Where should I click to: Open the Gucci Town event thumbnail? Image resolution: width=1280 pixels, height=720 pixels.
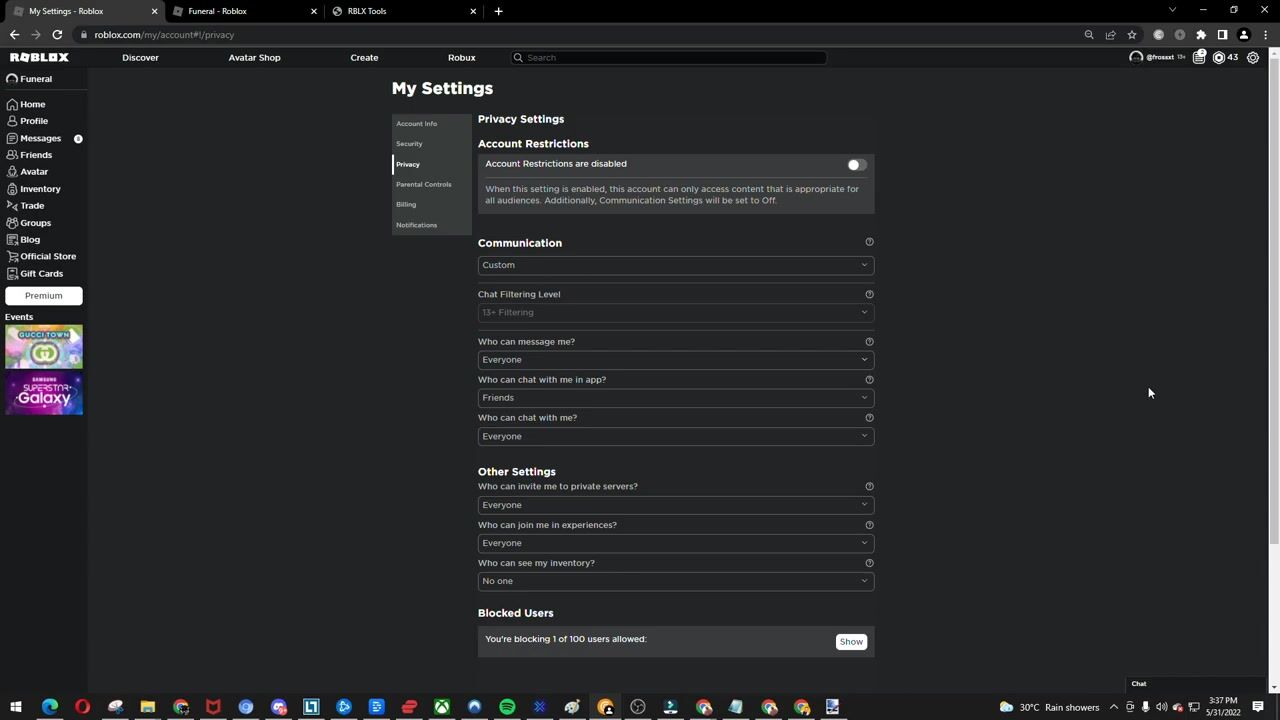(x=44, y=347)
